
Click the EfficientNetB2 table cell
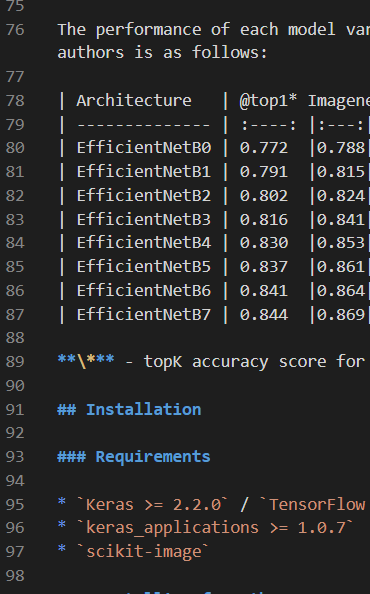144,195
